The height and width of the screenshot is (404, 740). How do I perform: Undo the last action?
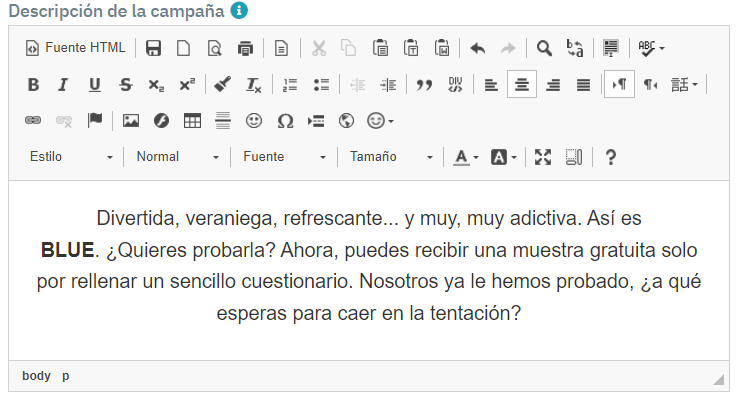click(x=478, y=48)
